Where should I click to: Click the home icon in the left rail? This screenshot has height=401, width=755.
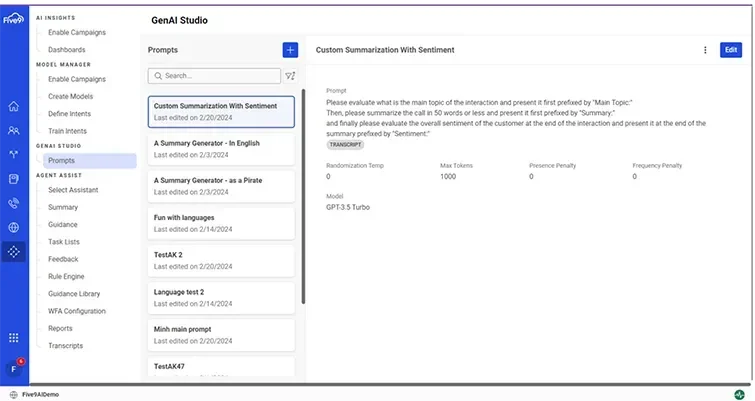click(13, 106)
